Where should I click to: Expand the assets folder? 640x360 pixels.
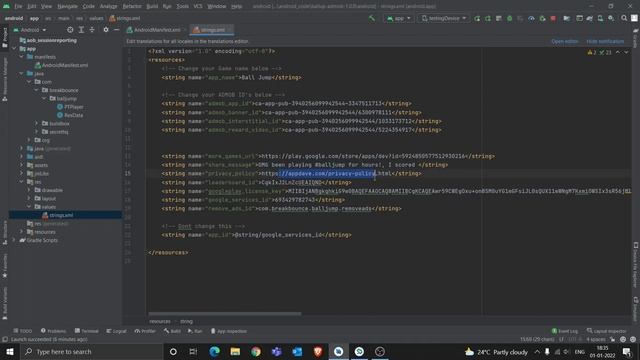point(22,165)
